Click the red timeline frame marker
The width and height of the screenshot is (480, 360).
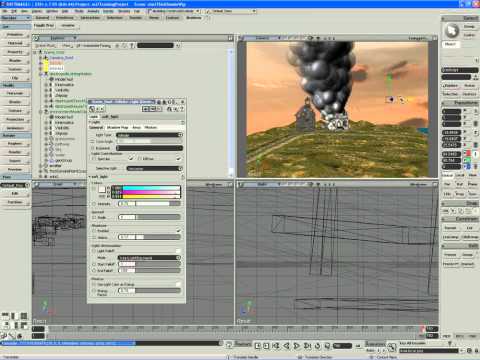(x=423, y=329)
